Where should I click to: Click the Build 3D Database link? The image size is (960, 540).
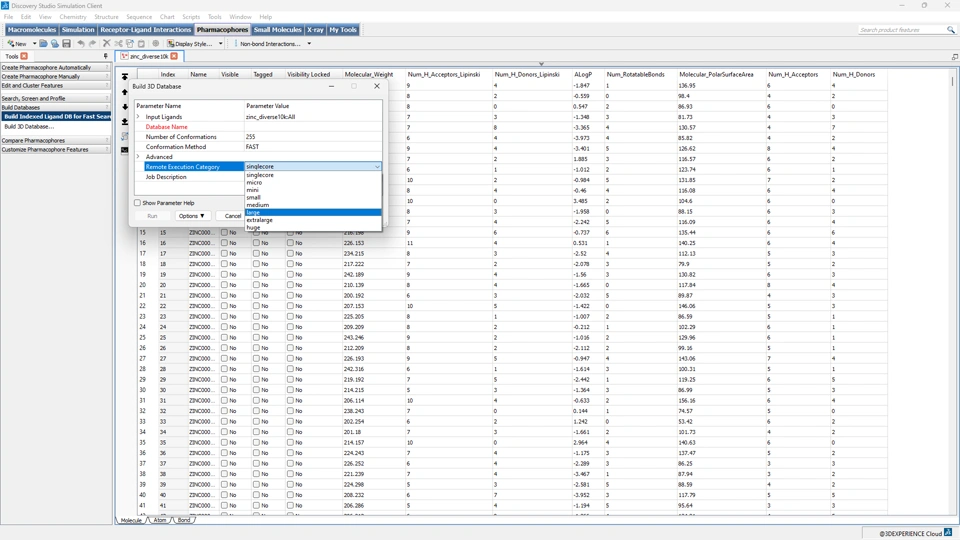coord(29,126)
